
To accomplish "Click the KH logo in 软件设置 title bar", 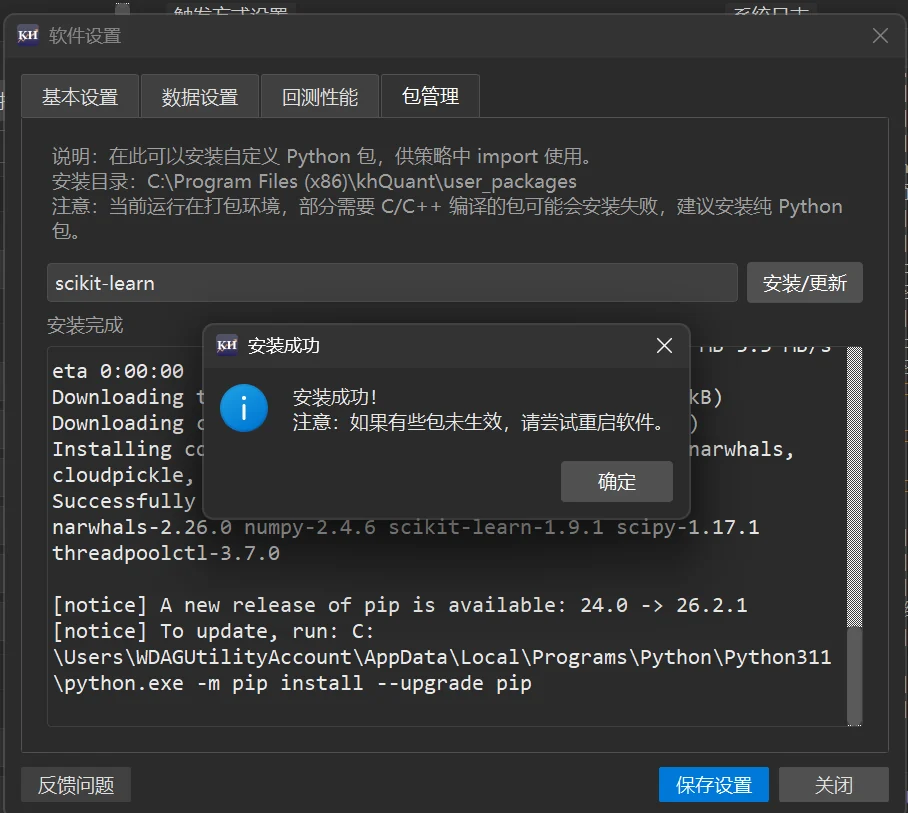I will (x=28, y=35).
